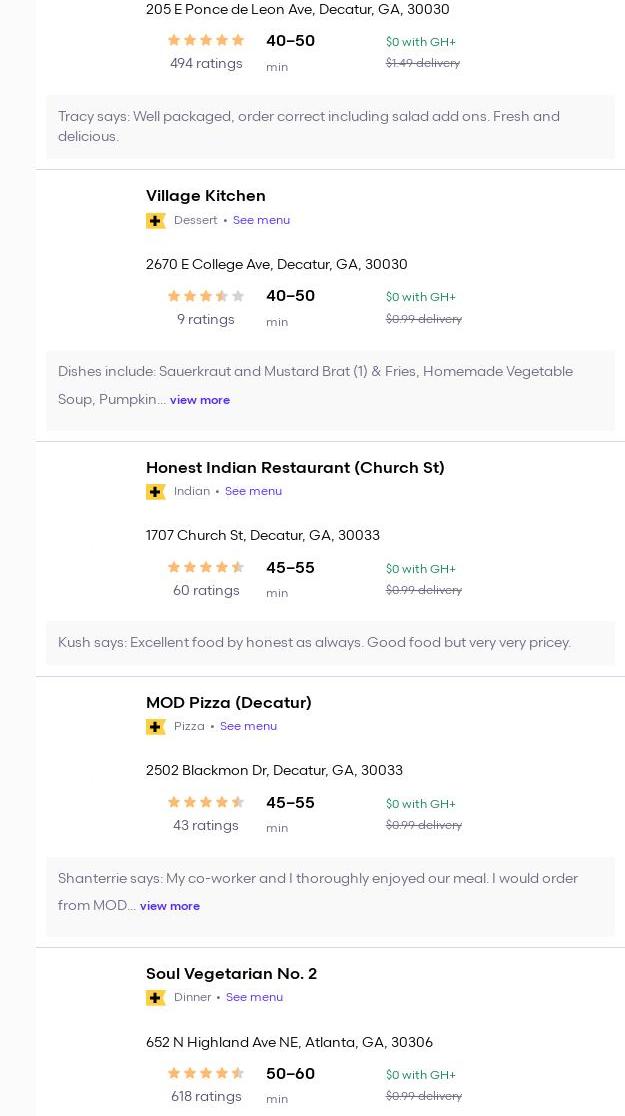The height and width of the screenshot is (1116, 625).
Task: Open See menu for Soul Vegetarian No. 2
Action: pos(254,997)
